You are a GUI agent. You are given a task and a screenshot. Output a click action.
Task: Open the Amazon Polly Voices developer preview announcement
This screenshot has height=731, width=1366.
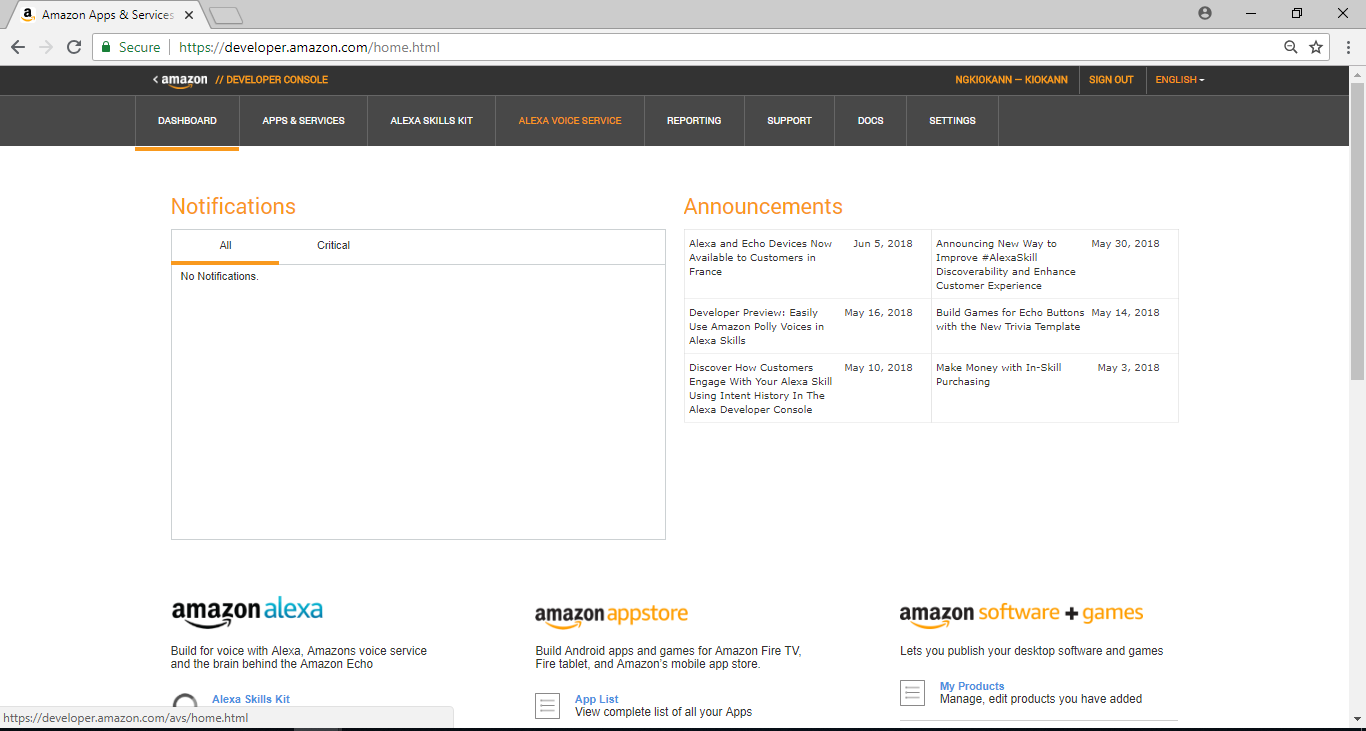757,327
